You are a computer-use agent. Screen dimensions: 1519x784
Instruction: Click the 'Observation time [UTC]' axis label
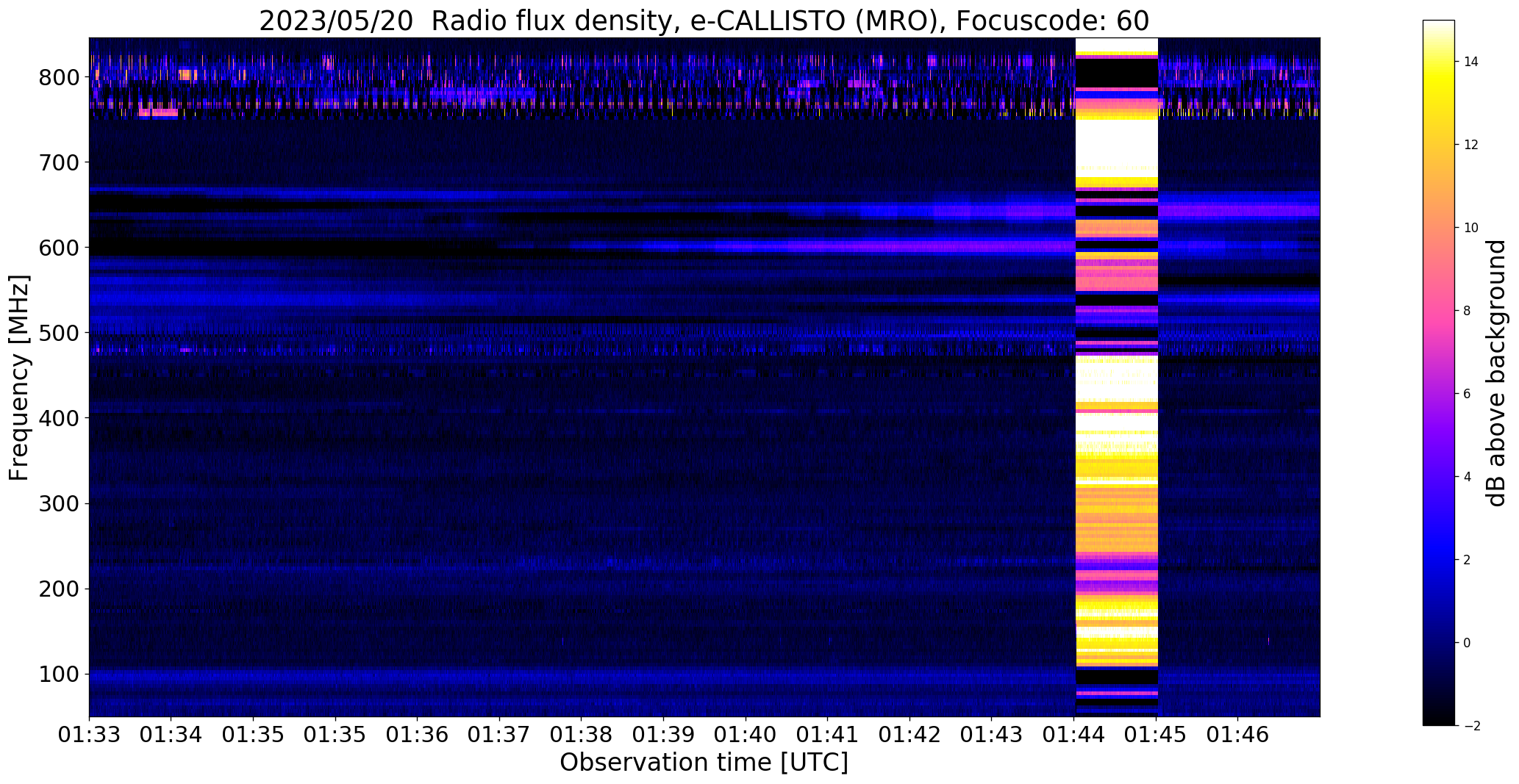[704, 763]
